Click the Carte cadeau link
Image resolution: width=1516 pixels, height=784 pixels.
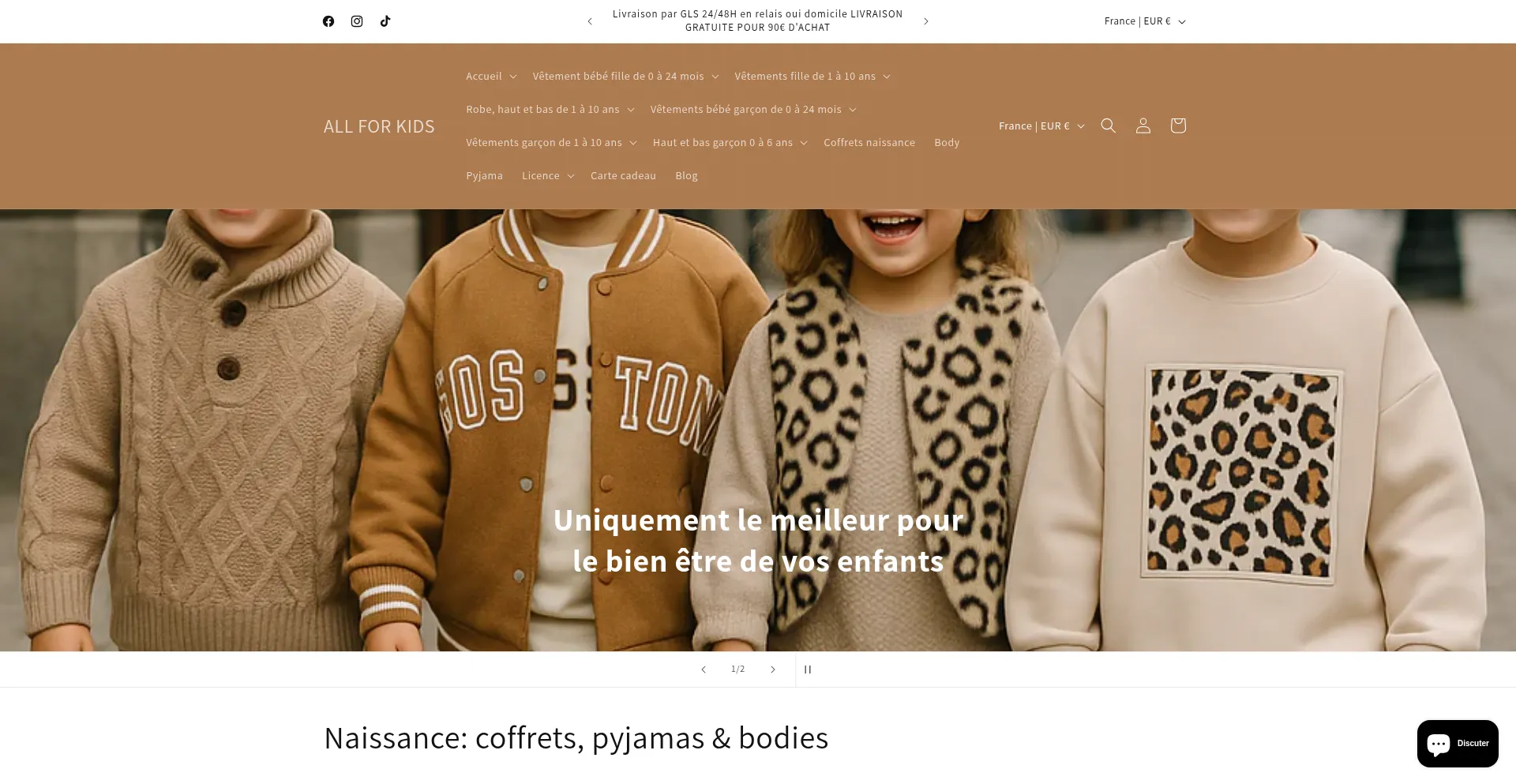coord(623,176)
